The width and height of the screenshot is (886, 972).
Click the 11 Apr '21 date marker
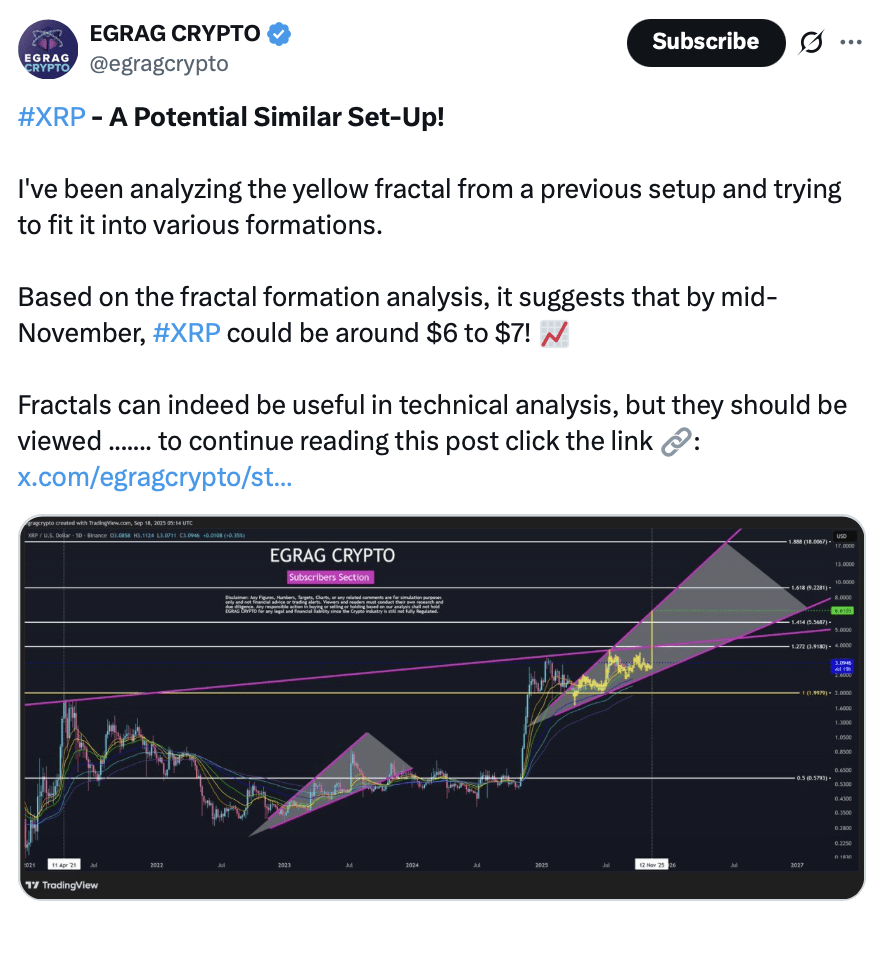click(63, 862)
